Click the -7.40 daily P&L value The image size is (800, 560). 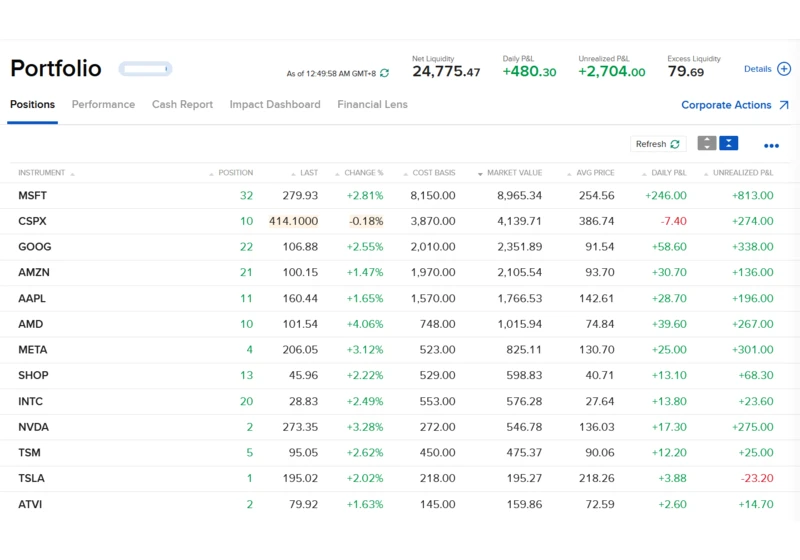point(673,221)
